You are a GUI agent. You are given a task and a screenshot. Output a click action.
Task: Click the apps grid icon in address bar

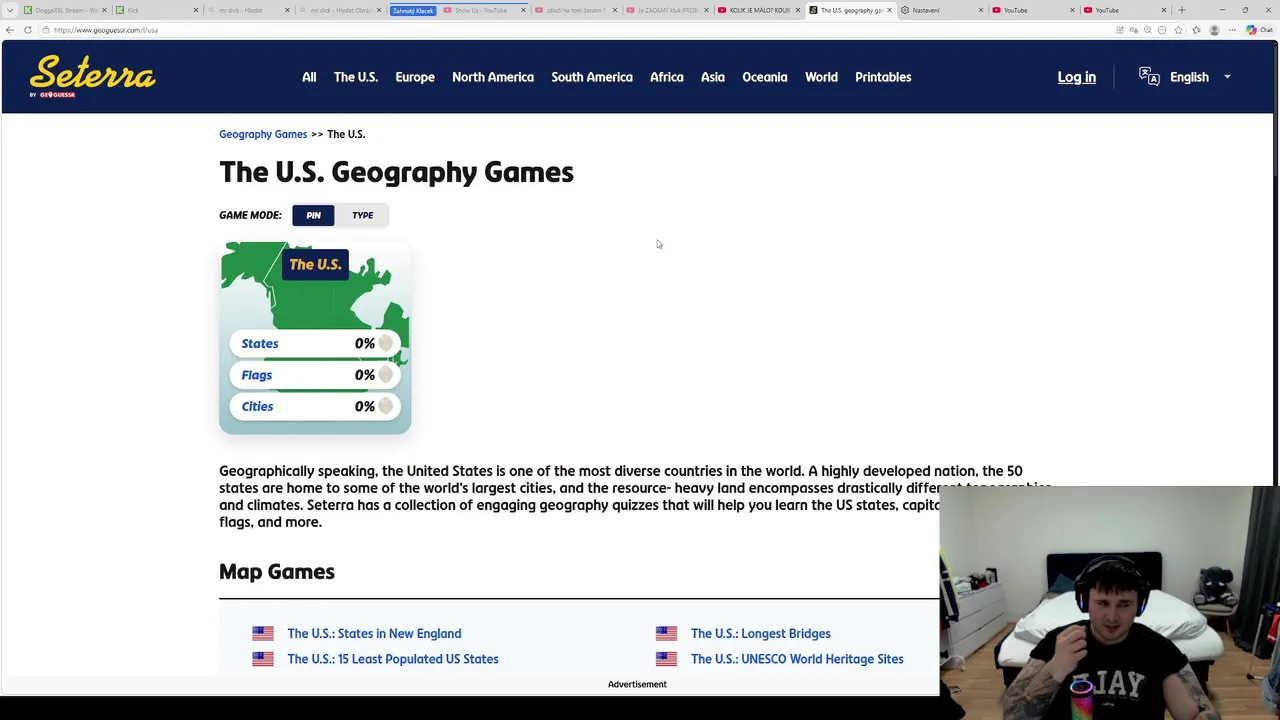tap(1119, 30)
